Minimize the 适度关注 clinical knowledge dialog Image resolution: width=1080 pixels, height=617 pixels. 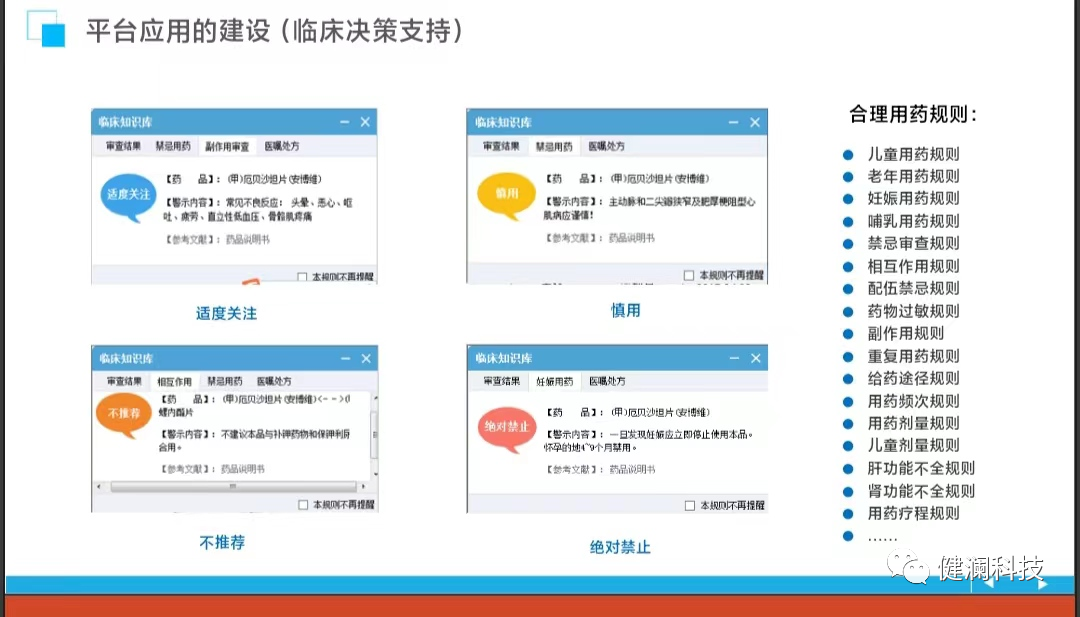pyautogui.click(x=345, y=123)
